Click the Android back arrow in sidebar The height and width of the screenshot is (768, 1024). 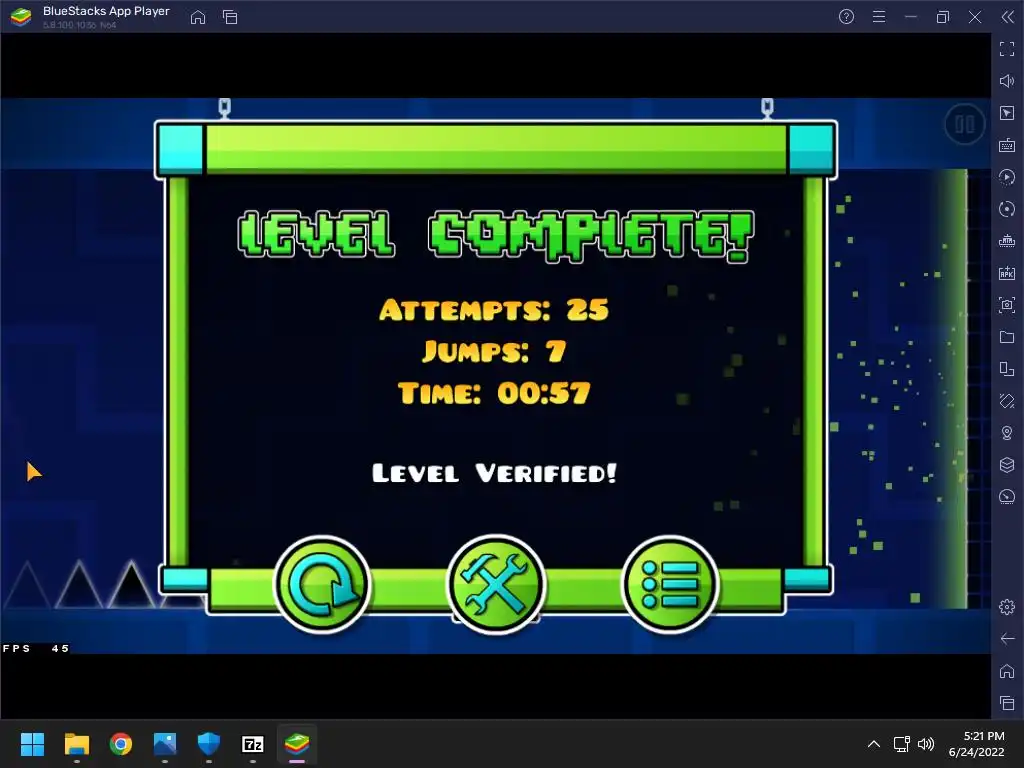1007,639
